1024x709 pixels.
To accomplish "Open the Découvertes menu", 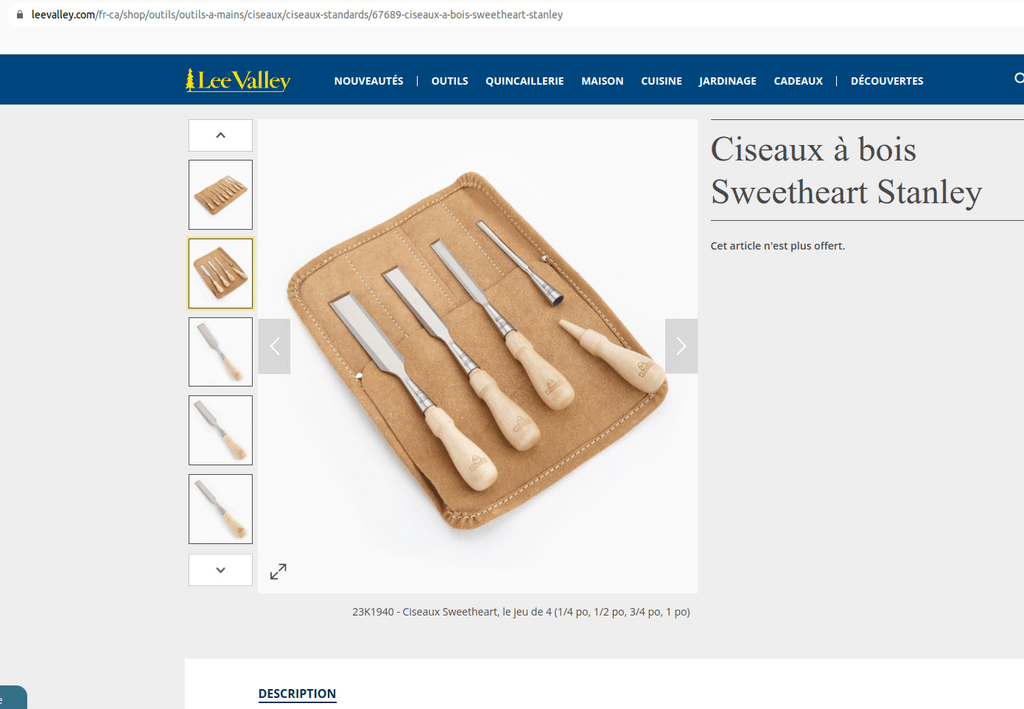I will 887,81.
